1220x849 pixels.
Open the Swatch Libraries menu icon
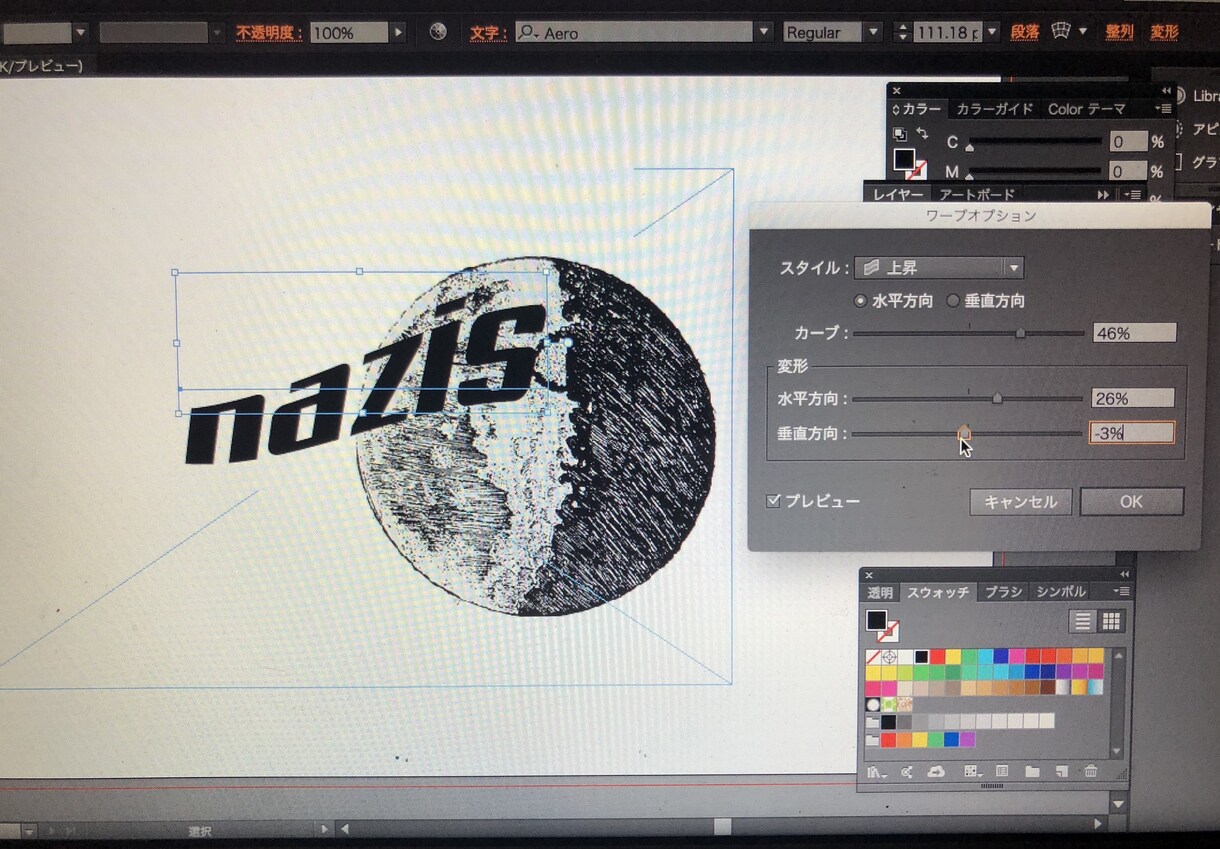[878, 772]
